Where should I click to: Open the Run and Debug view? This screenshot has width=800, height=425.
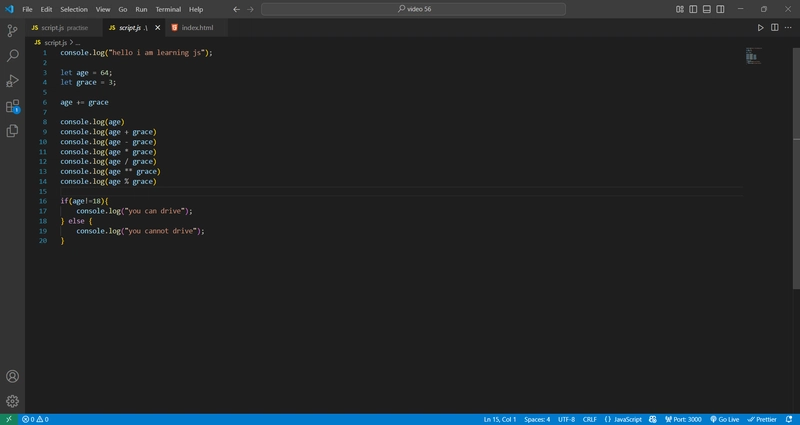coord(12,81)
